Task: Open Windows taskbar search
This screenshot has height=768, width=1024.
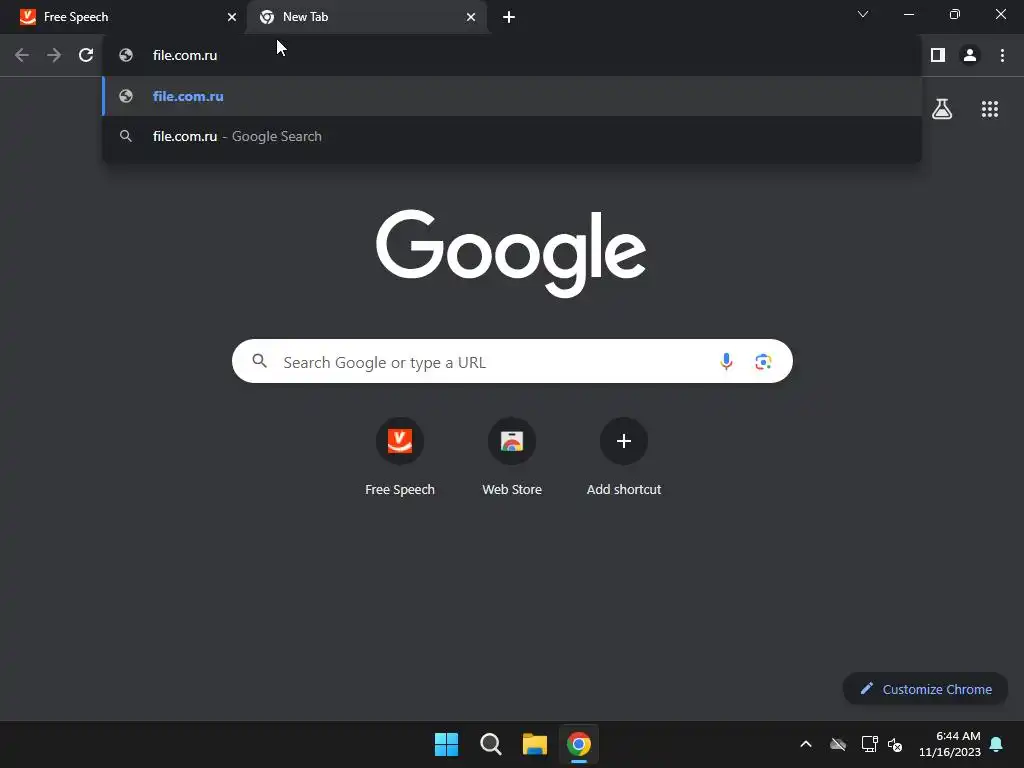Action: tap(490, 744)
